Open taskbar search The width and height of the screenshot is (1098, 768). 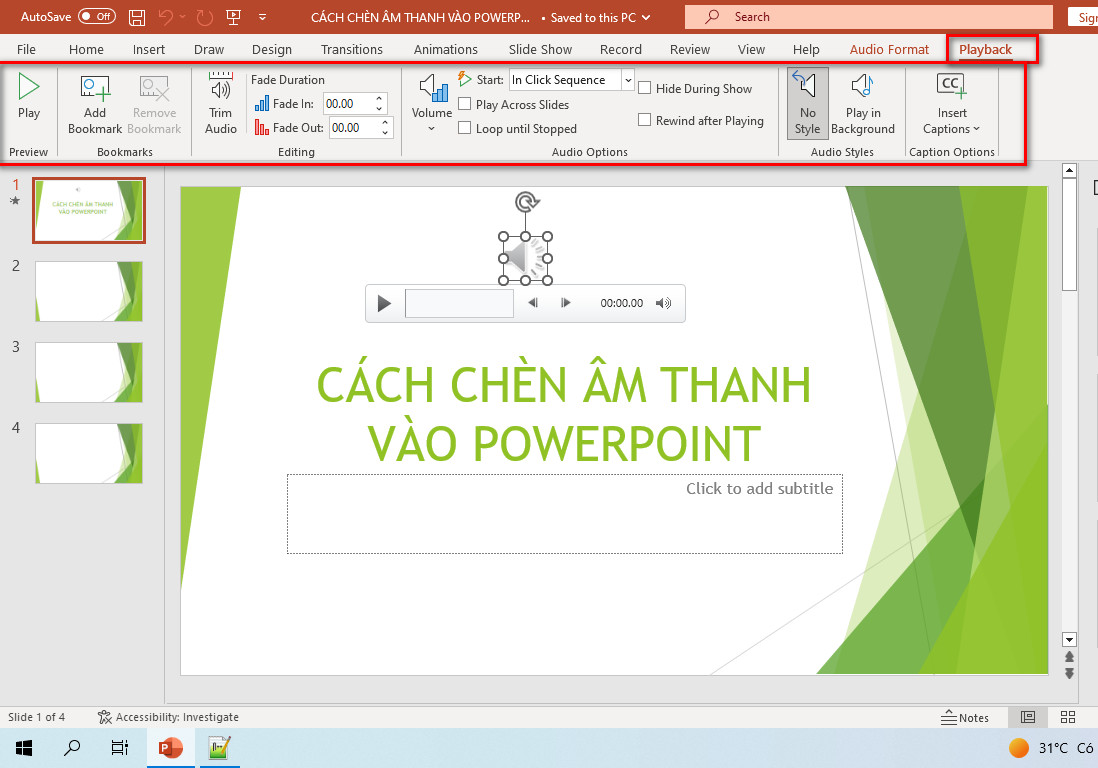click(x=71, y=748)
